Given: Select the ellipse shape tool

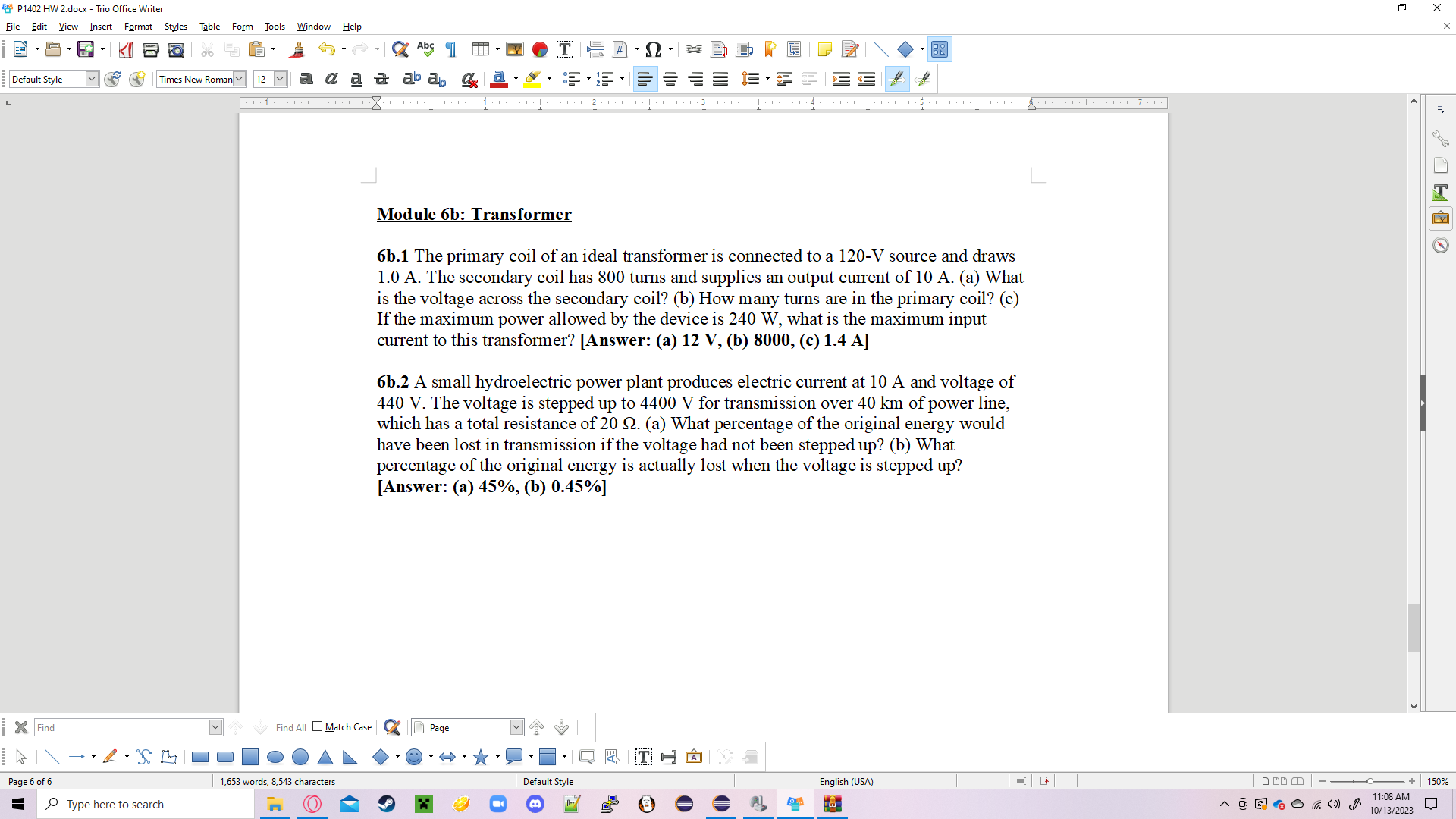Looking at the screenshot, I should [275, 757].
